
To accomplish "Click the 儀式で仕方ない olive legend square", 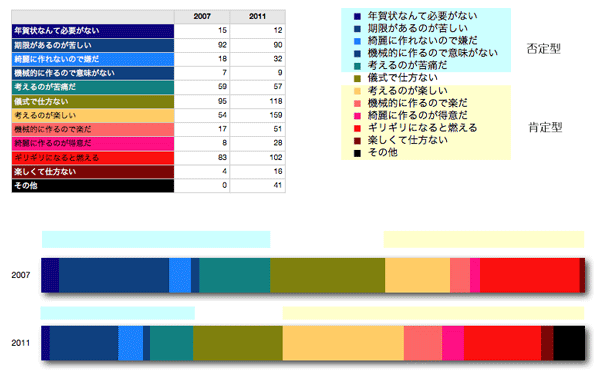I will pyautogui.click(x=357, y=78).
